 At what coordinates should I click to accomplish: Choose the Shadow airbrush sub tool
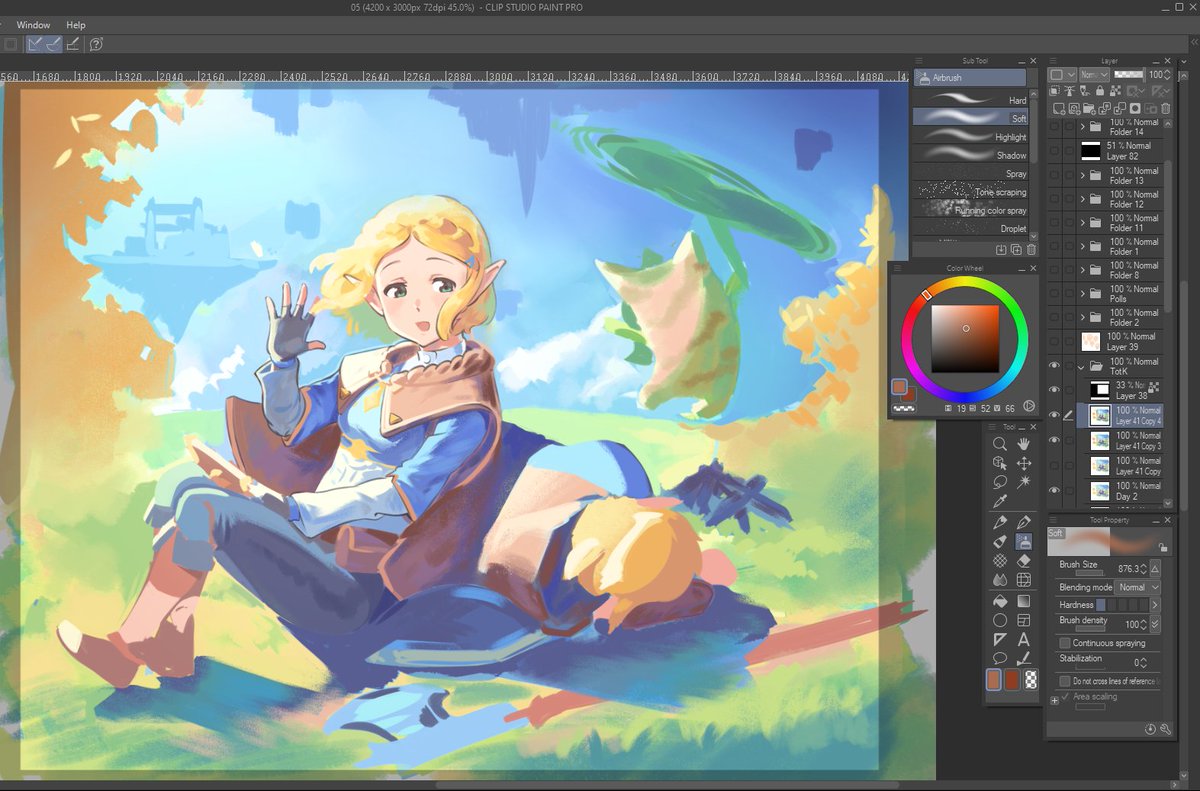pos(970,155)
